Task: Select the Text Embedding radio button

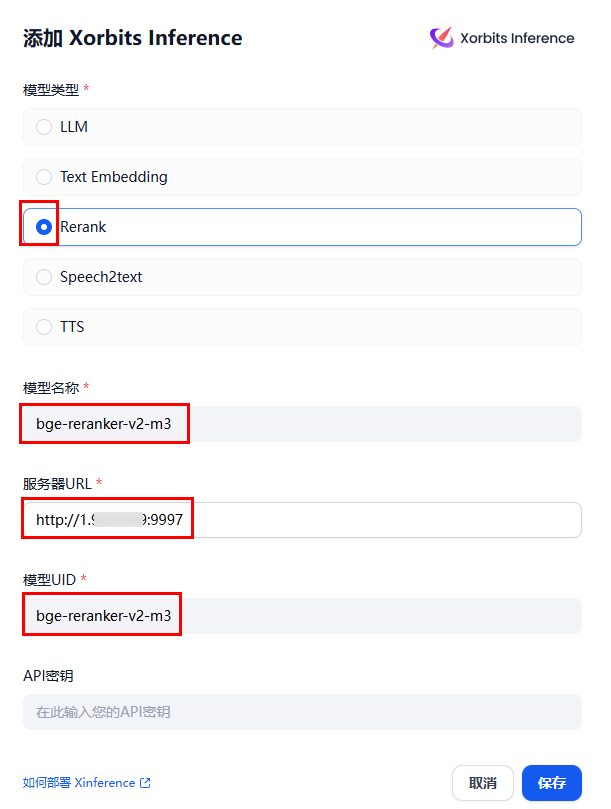Action: (44, 177)
